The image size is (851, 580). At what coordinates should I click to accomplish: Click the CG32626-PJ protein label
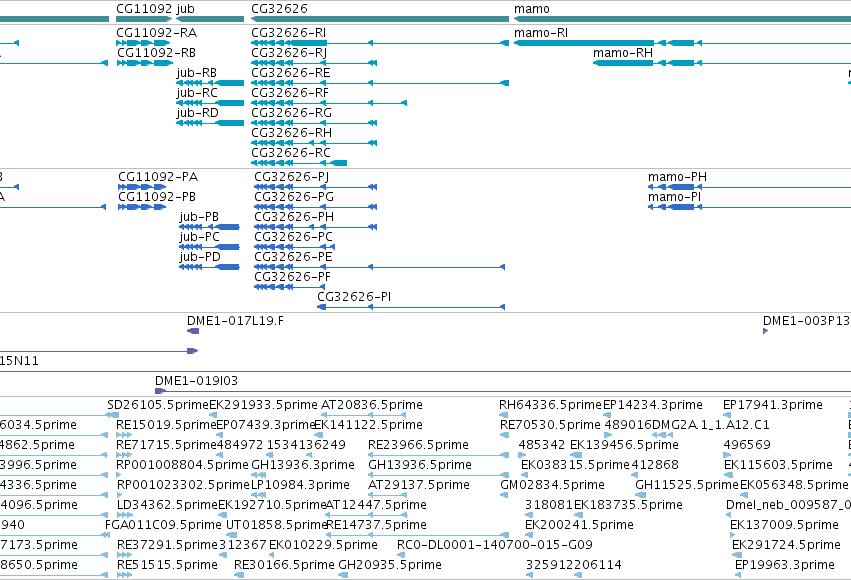[x=291, y=177]
